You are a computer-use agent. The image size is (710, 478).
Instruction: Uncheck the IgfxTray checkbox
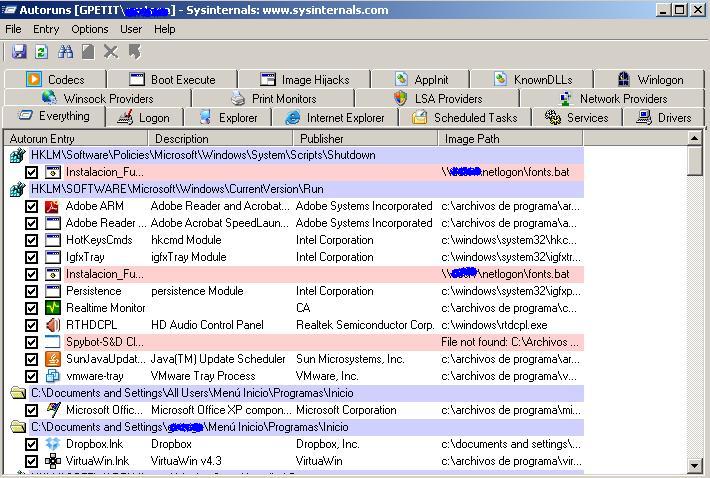tap(31, 257)
